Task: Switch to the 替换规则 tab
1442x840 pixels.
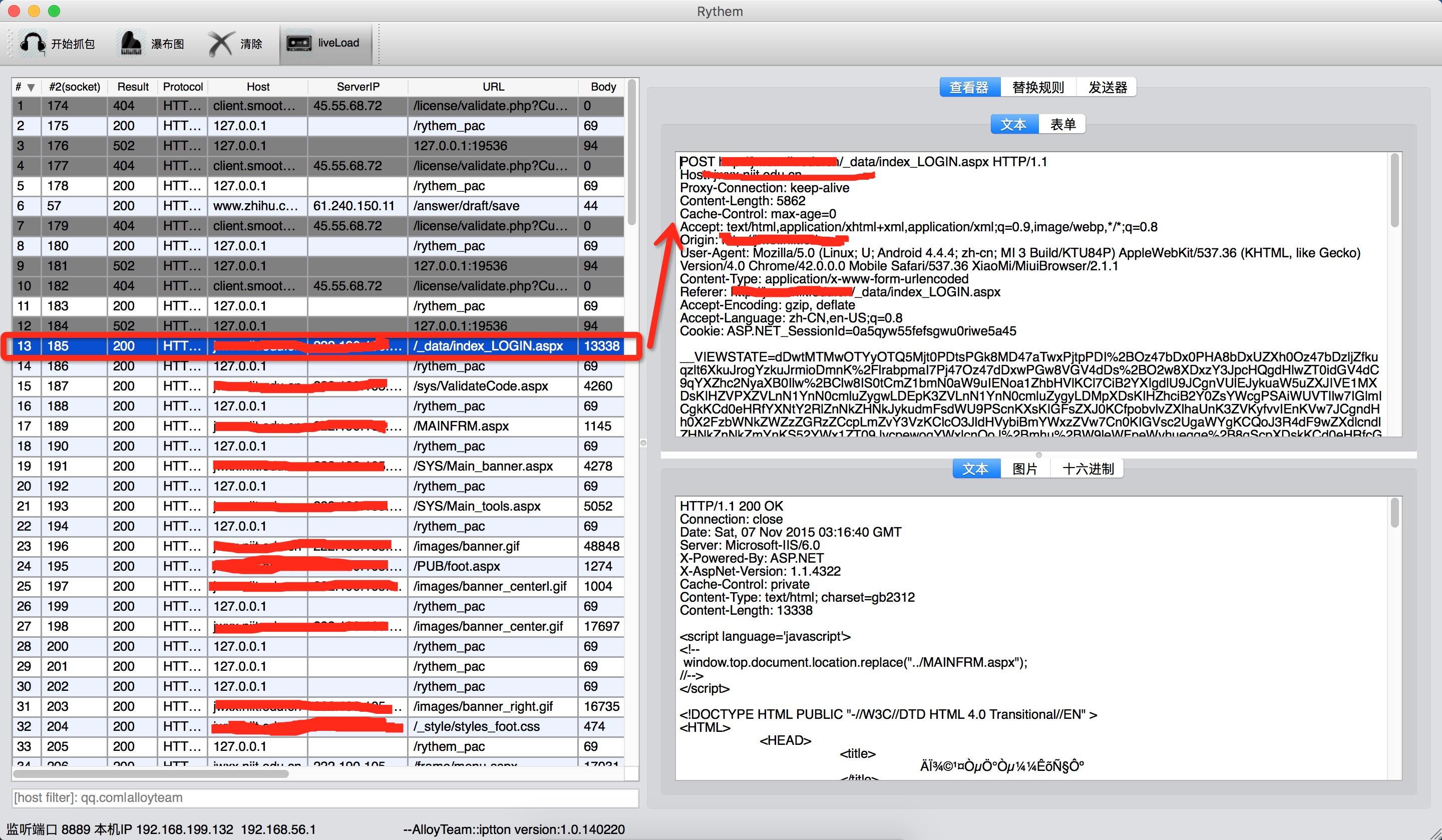Action: pyautogui.click(x=1037, y=88)
